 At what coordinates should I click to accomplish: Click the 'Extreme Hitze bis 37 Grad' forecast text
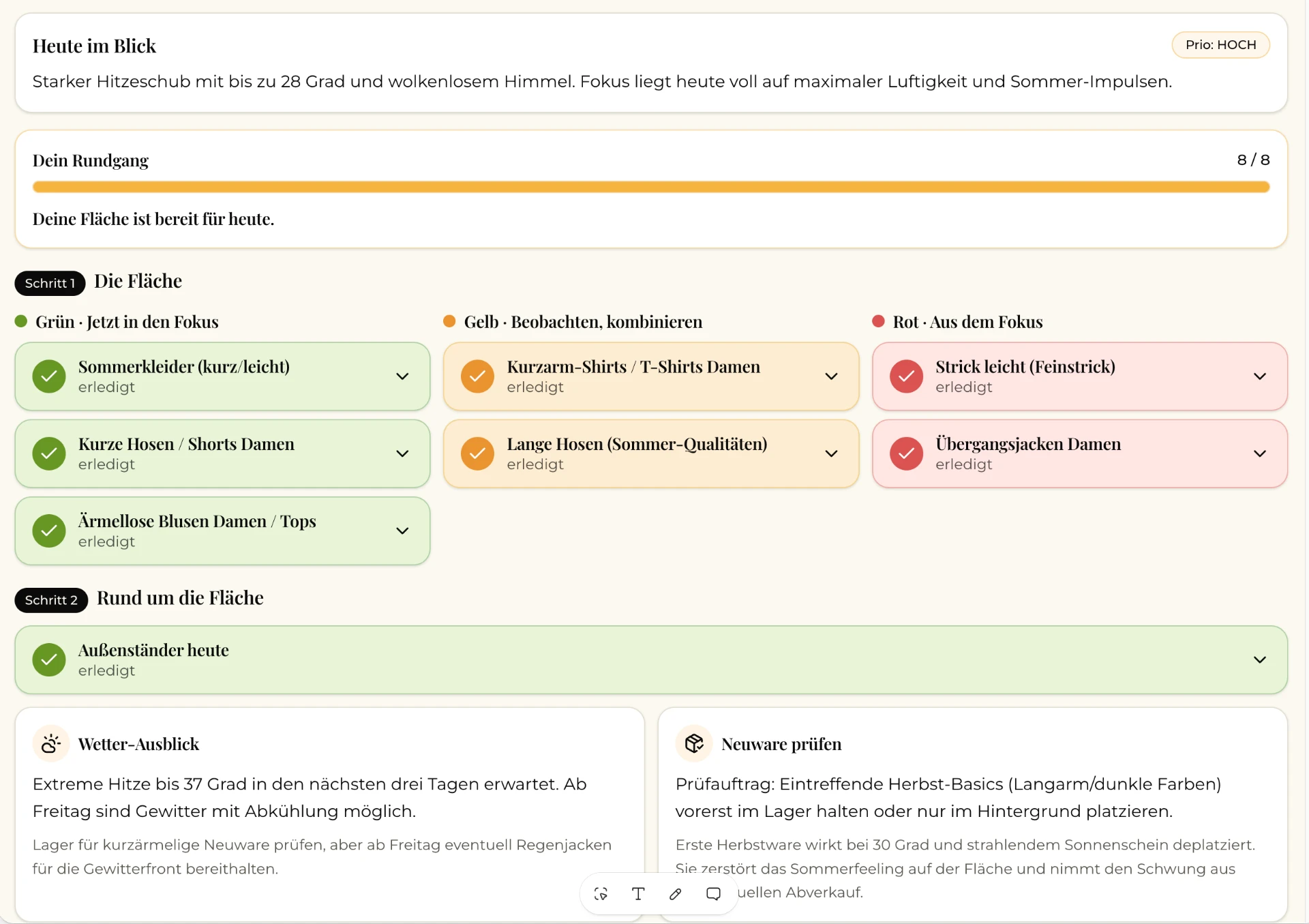310,797
